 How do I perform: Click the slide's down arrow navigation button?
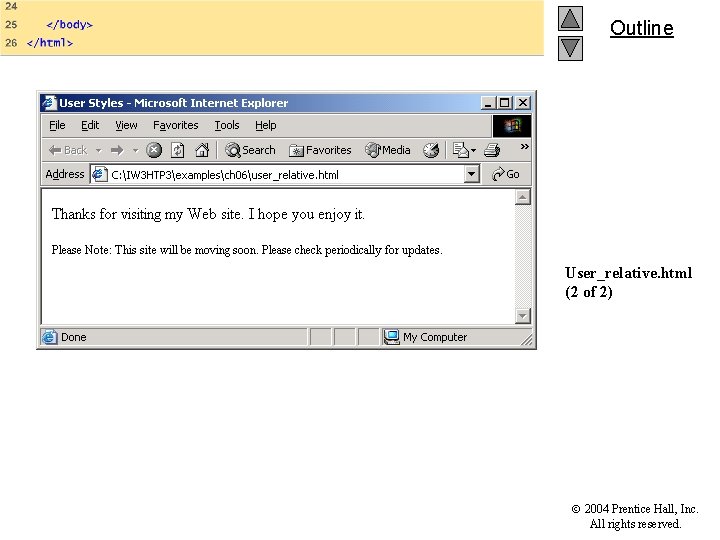tap(570, 48)
